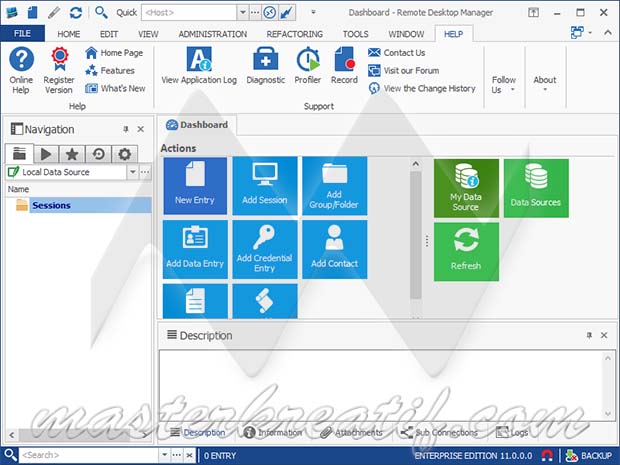Click Register Version ribbon icon

(x=59, y=70)
